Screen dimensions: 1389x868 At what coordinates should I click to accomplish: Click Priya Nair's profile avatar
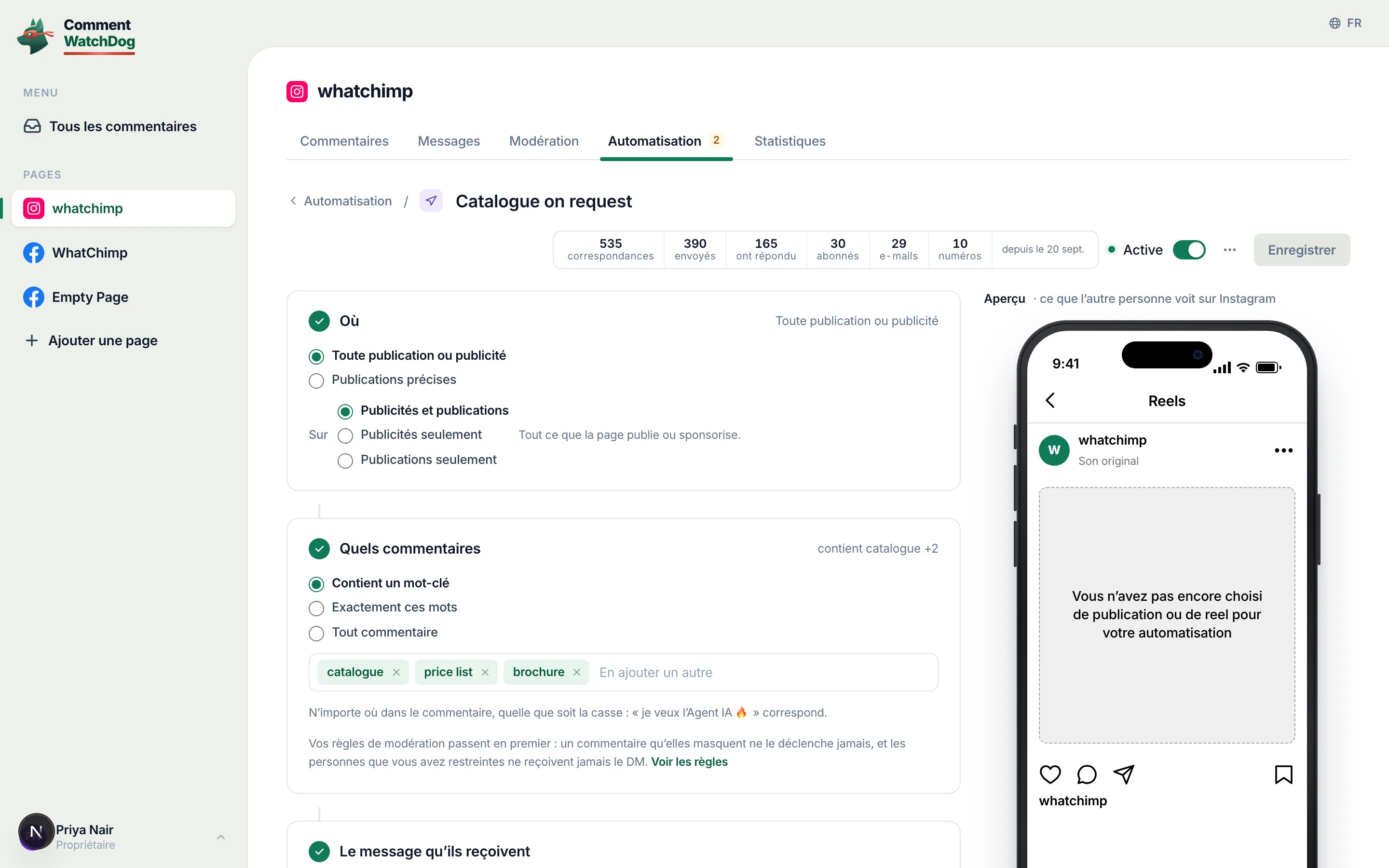pos(36,832)
